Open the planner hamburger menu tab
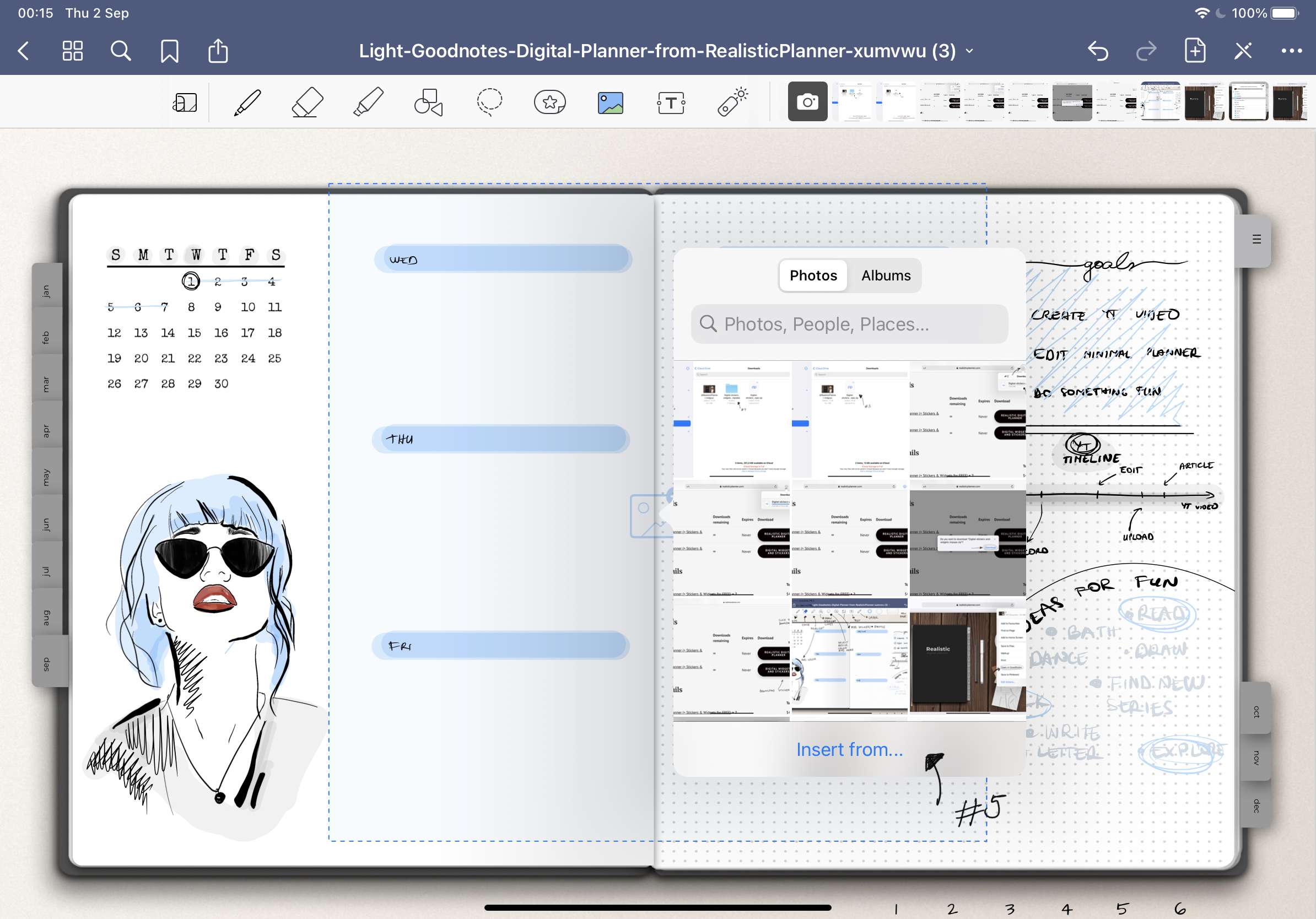1316x919 pixels. [x=1256, y=240]
